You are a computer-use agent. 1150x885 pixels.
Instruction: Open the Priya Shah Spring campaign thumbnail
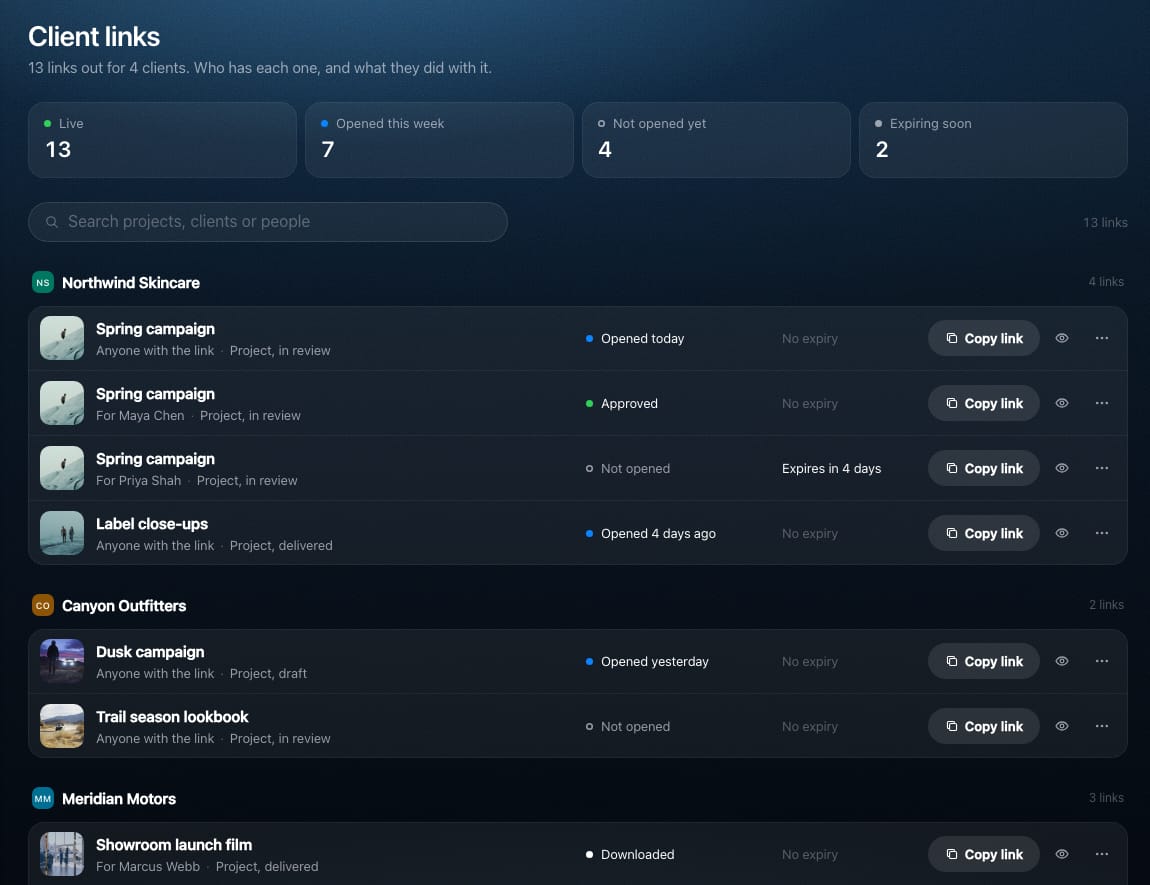(x=62, y=468)
